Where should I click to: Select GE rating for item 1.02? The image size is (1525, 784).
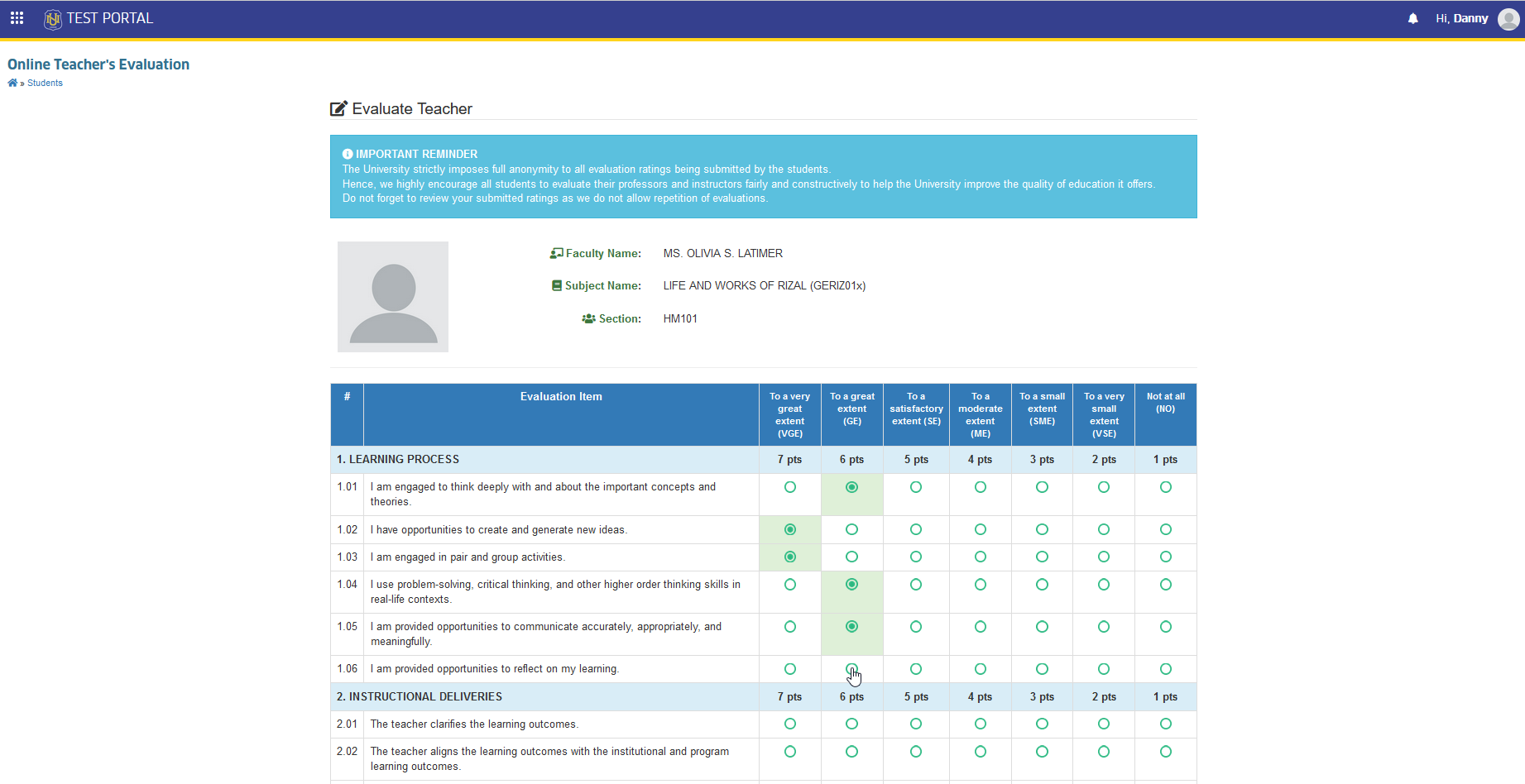pyautogui.click(x=852, y=529)
